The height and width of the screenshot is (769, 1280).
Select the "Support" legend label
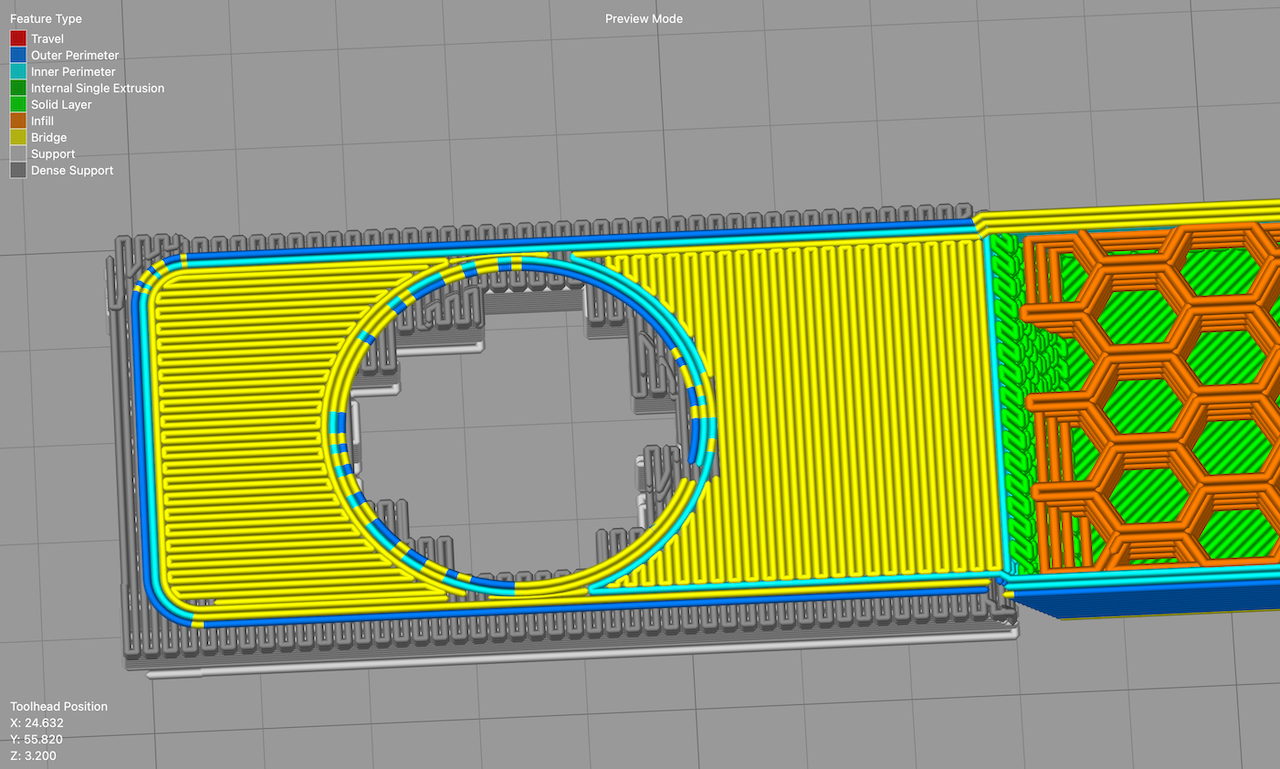[x=53, y=154]
